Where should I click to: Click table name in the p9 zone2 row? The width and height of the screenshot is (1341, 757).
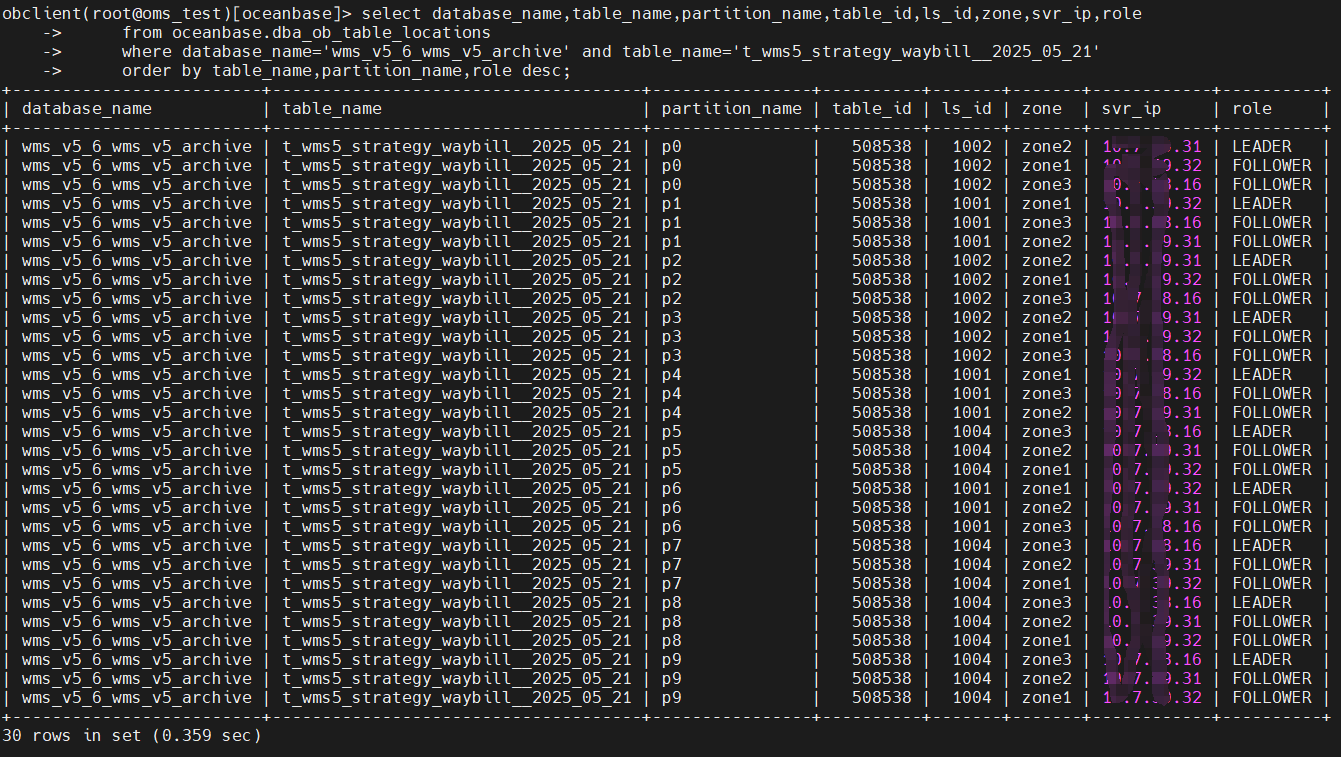[x=457, y=679]
